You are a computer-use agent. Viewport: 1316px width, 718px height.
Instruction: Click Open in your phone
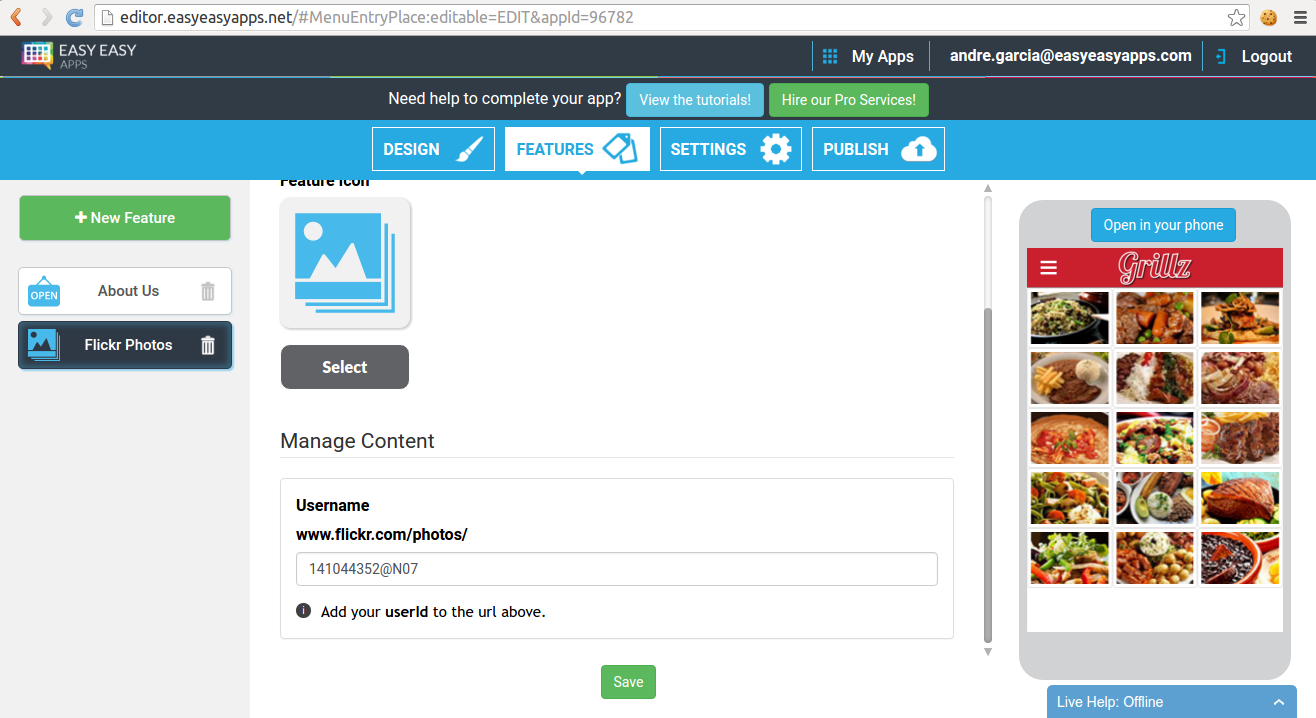click(x=1163, y=224)
